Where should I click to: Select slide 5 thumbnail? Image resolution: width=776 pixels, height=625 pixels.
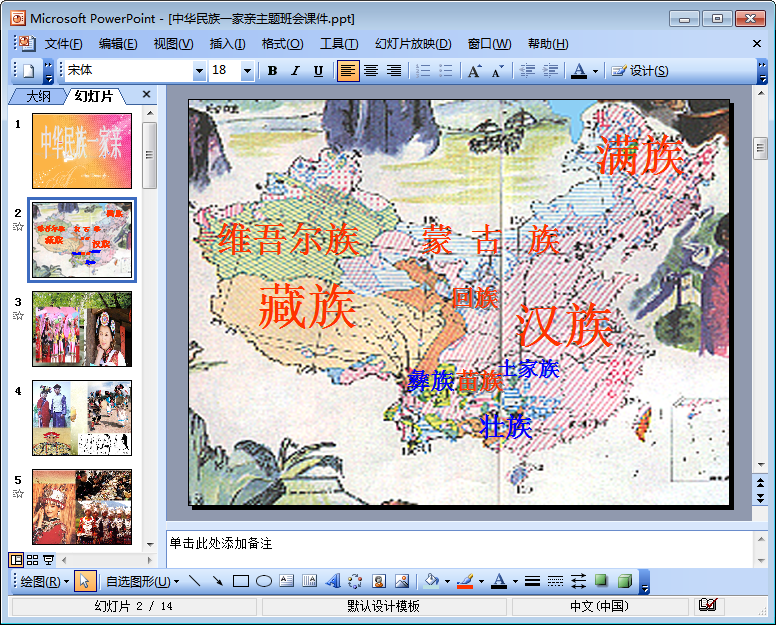[82, 507]
